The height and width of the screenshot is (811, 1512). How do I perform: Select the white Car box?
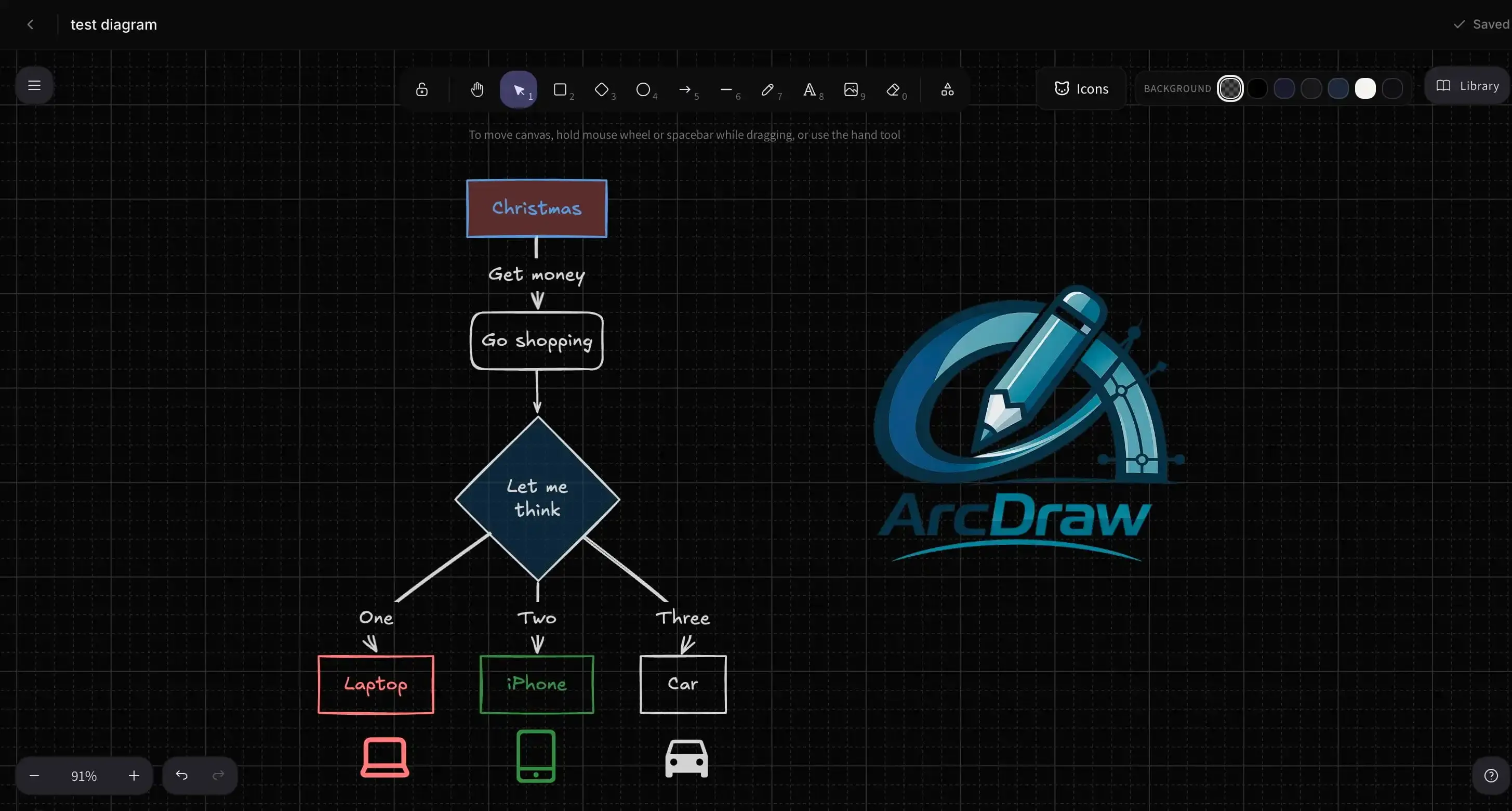(683, 685)
